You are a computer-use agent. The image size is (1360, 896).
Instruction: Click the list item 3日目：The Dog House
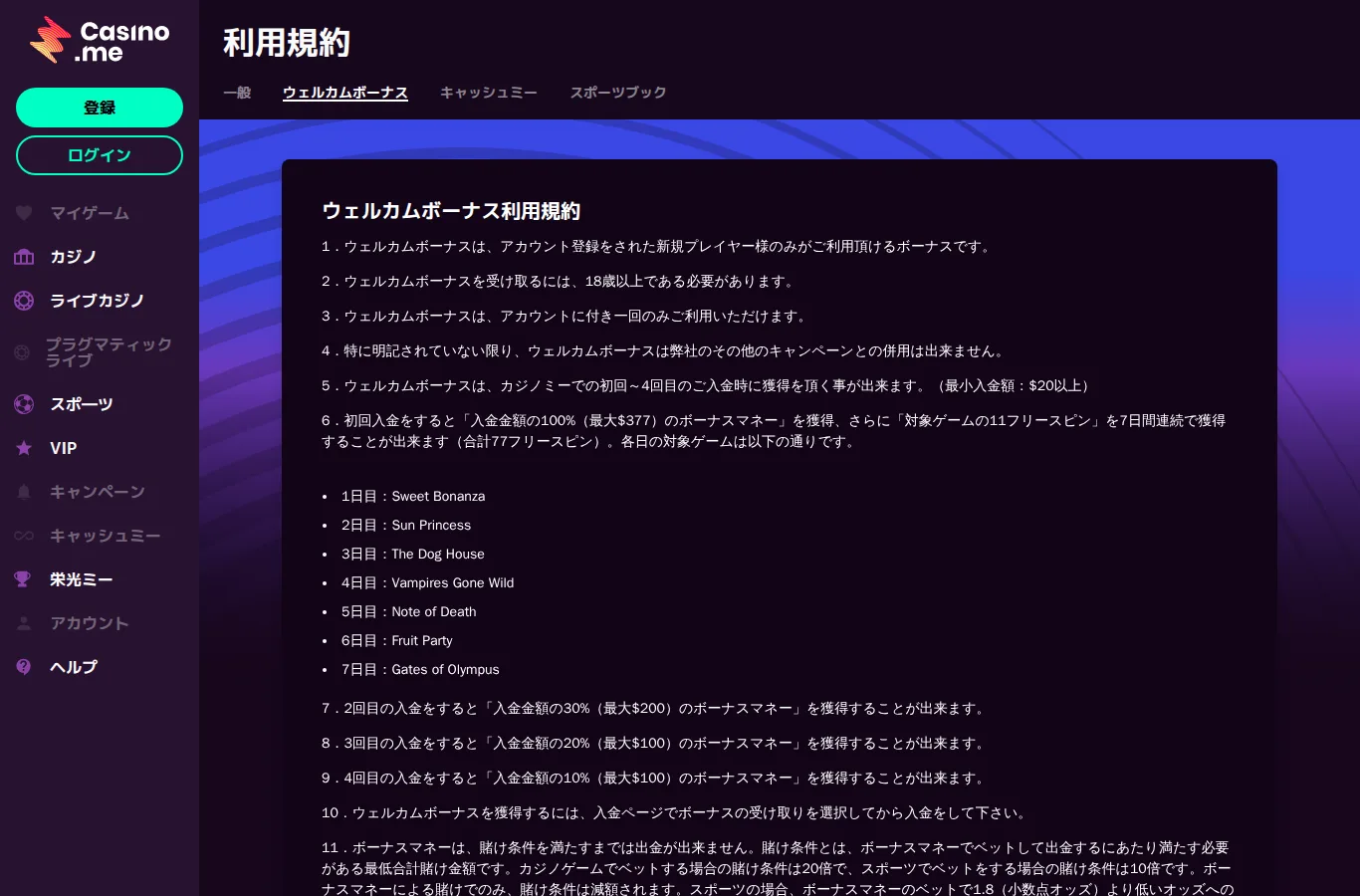tap(413, 554)
